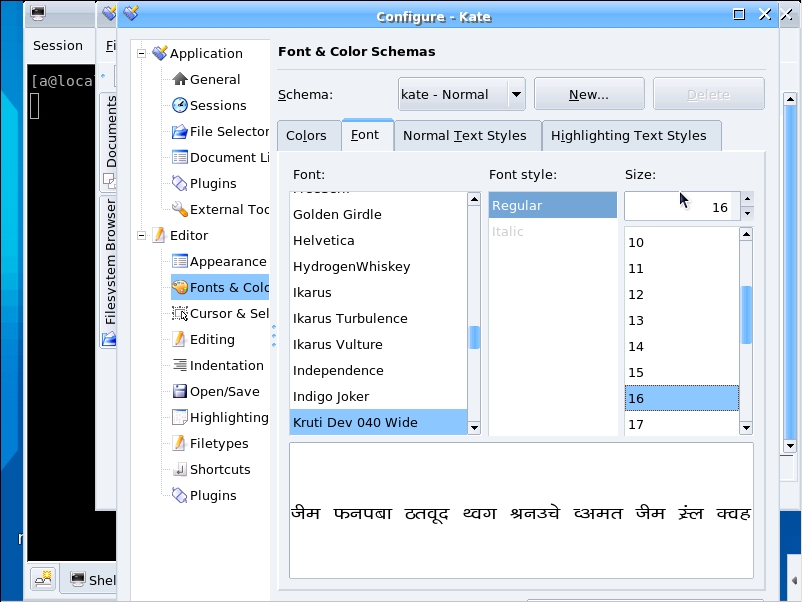
Task: Select Application Plugins icon under External Tools
Action: (x=180, y=183)
